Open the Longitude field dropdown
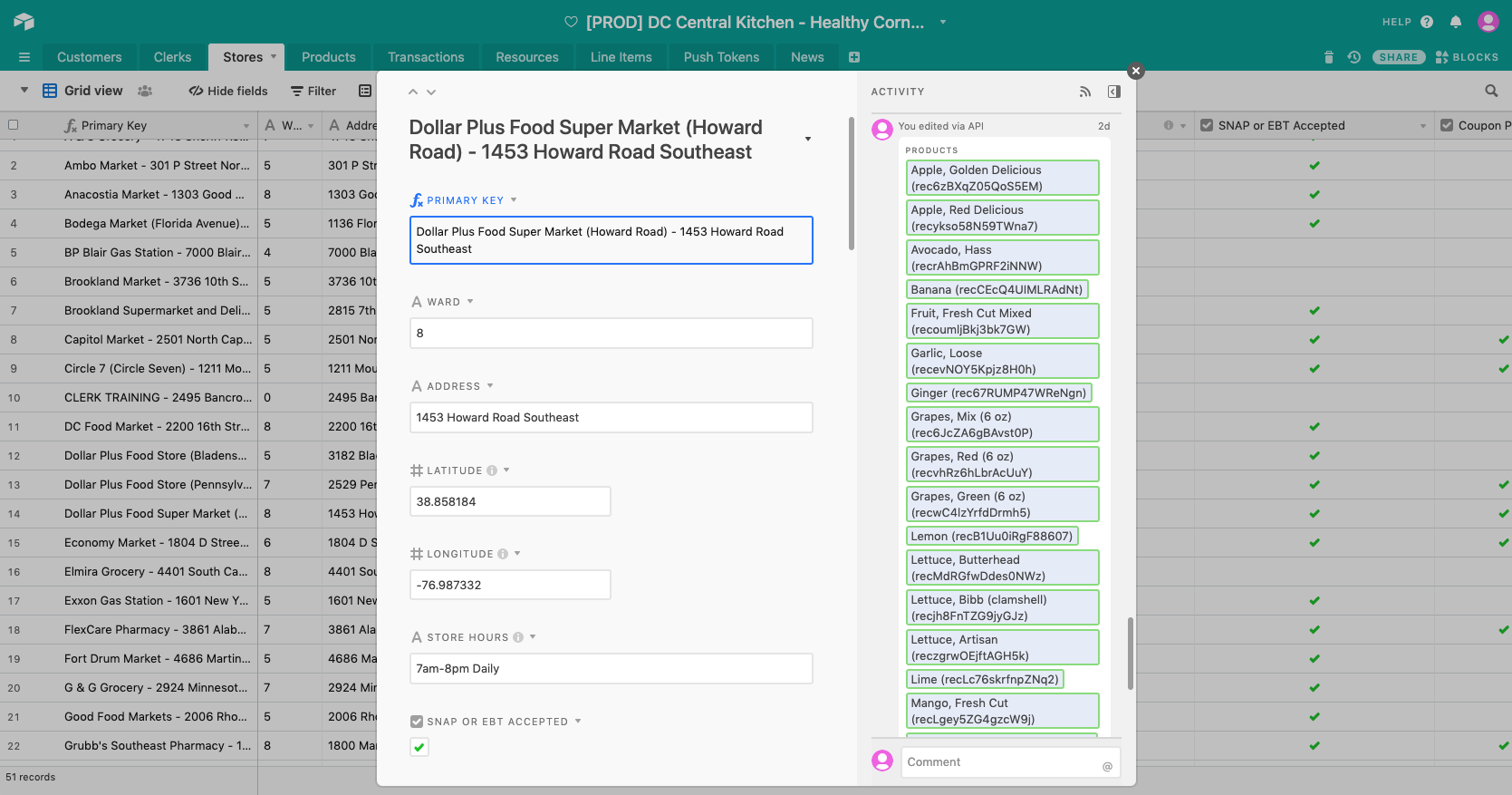This screenshot has width=1512, height=795. pyautogui.click(x=517, y=554)
